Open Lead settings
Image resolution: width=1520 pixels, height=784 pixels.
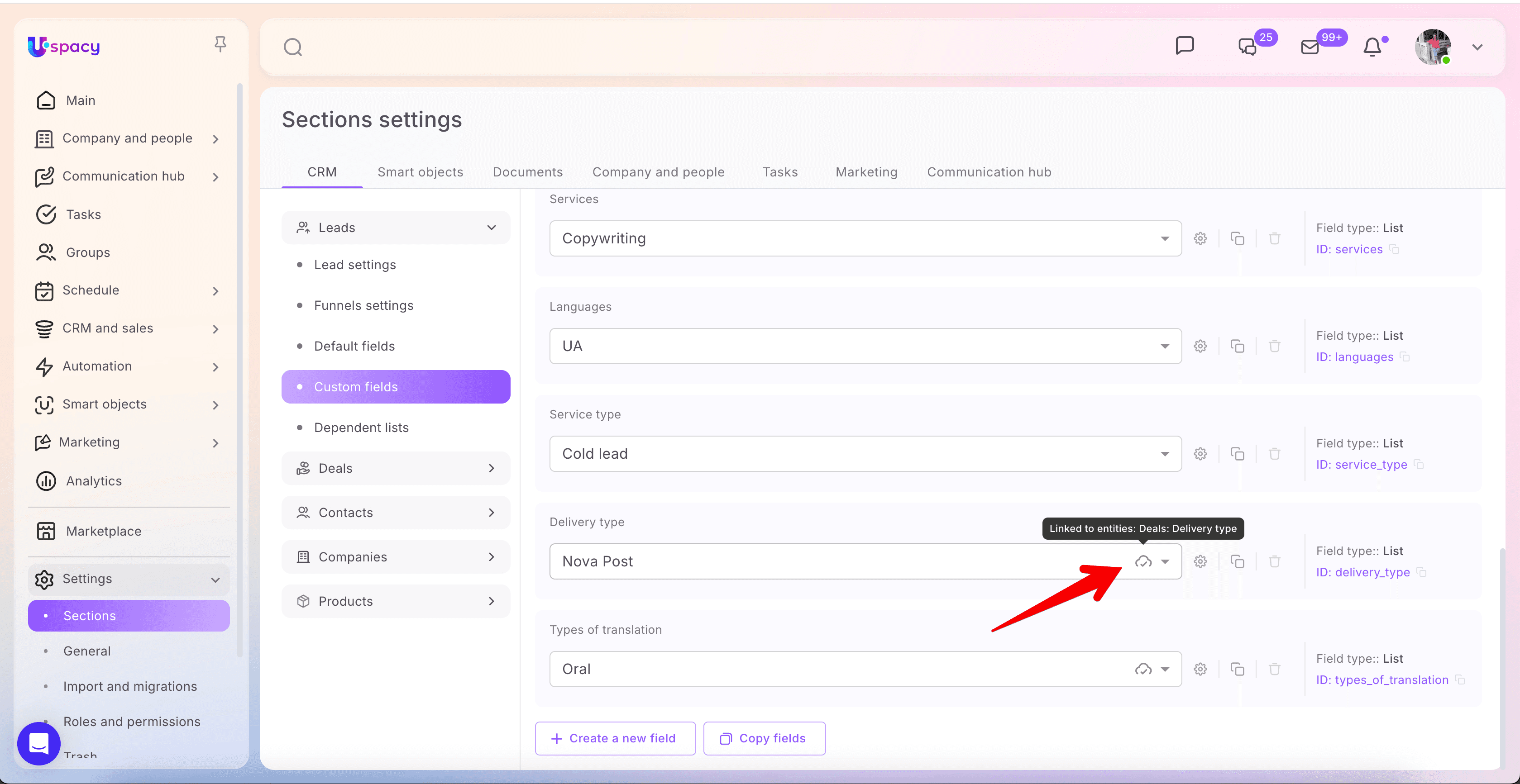point(354,265)
